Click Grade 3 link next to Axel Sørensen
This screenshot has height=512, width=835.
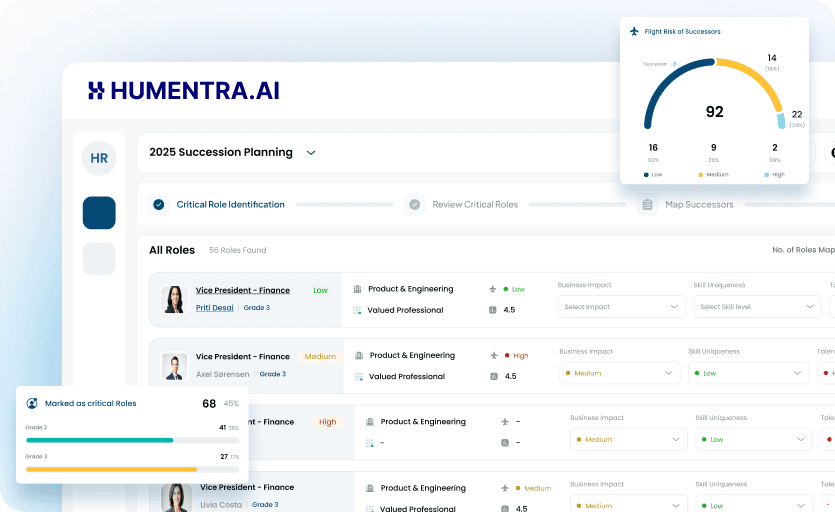(x=273, y=374)
